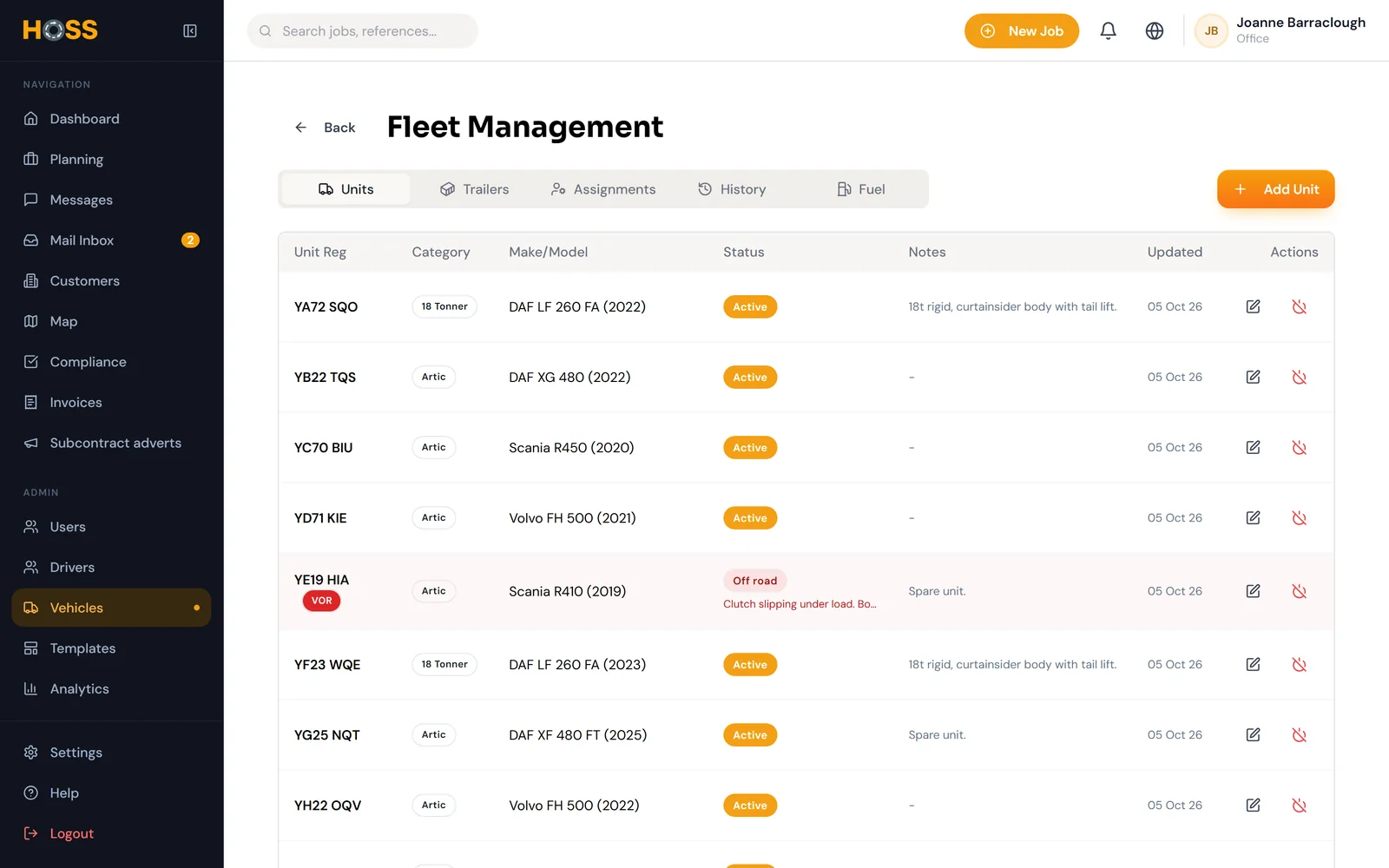Edit unit YG25 NQT
The width and height of the screenshot is (1389, 868).
[1253, 734]
